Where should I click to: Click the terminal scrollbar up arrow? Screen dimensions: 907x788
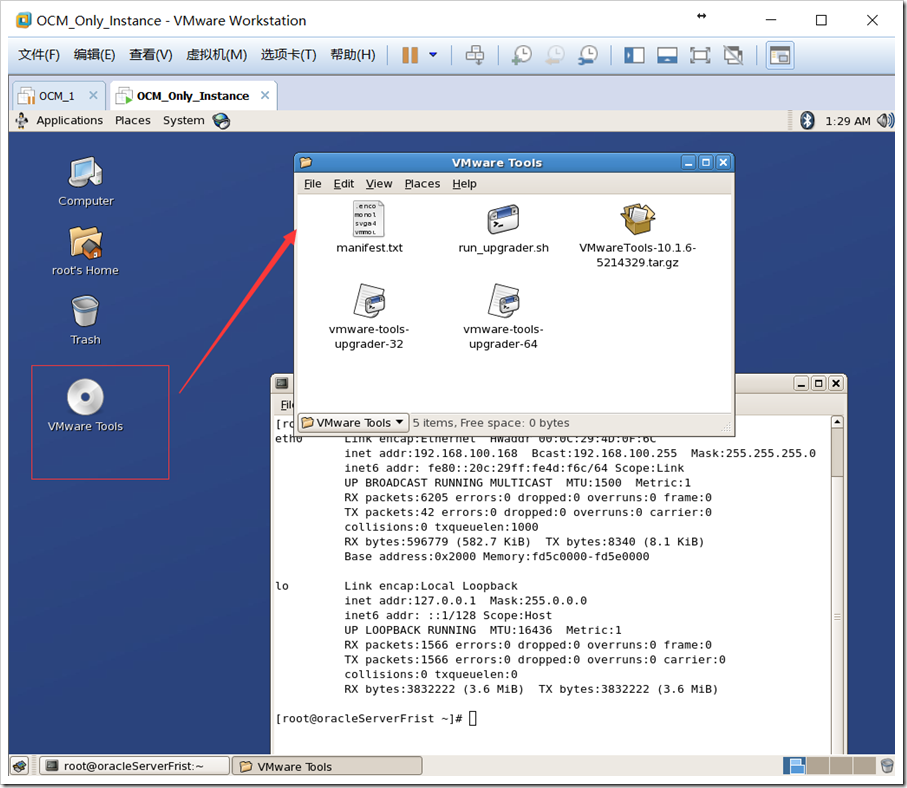coord(837,422)
